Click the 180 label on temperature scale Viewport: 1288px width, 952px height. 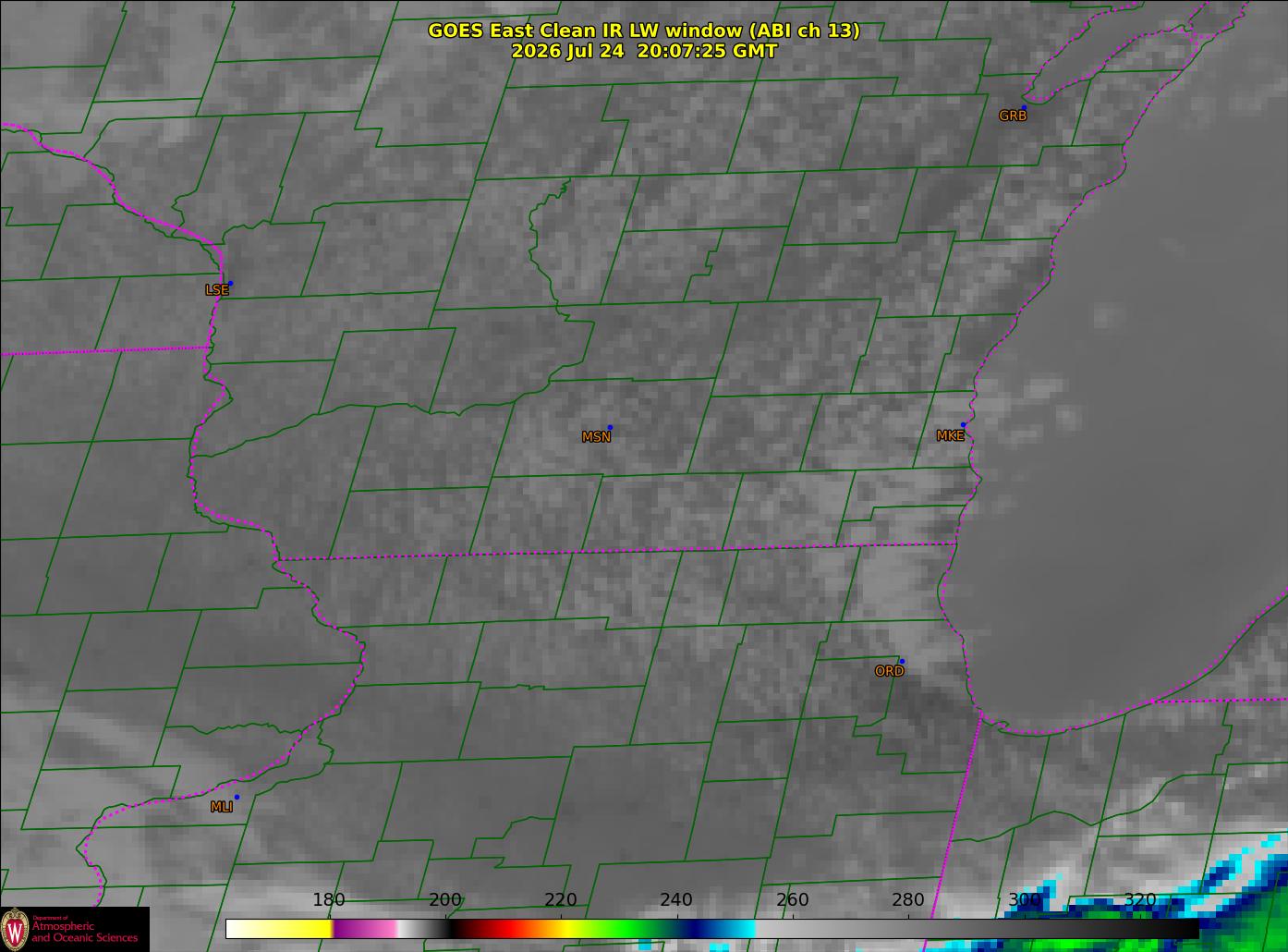pos(328,899)
